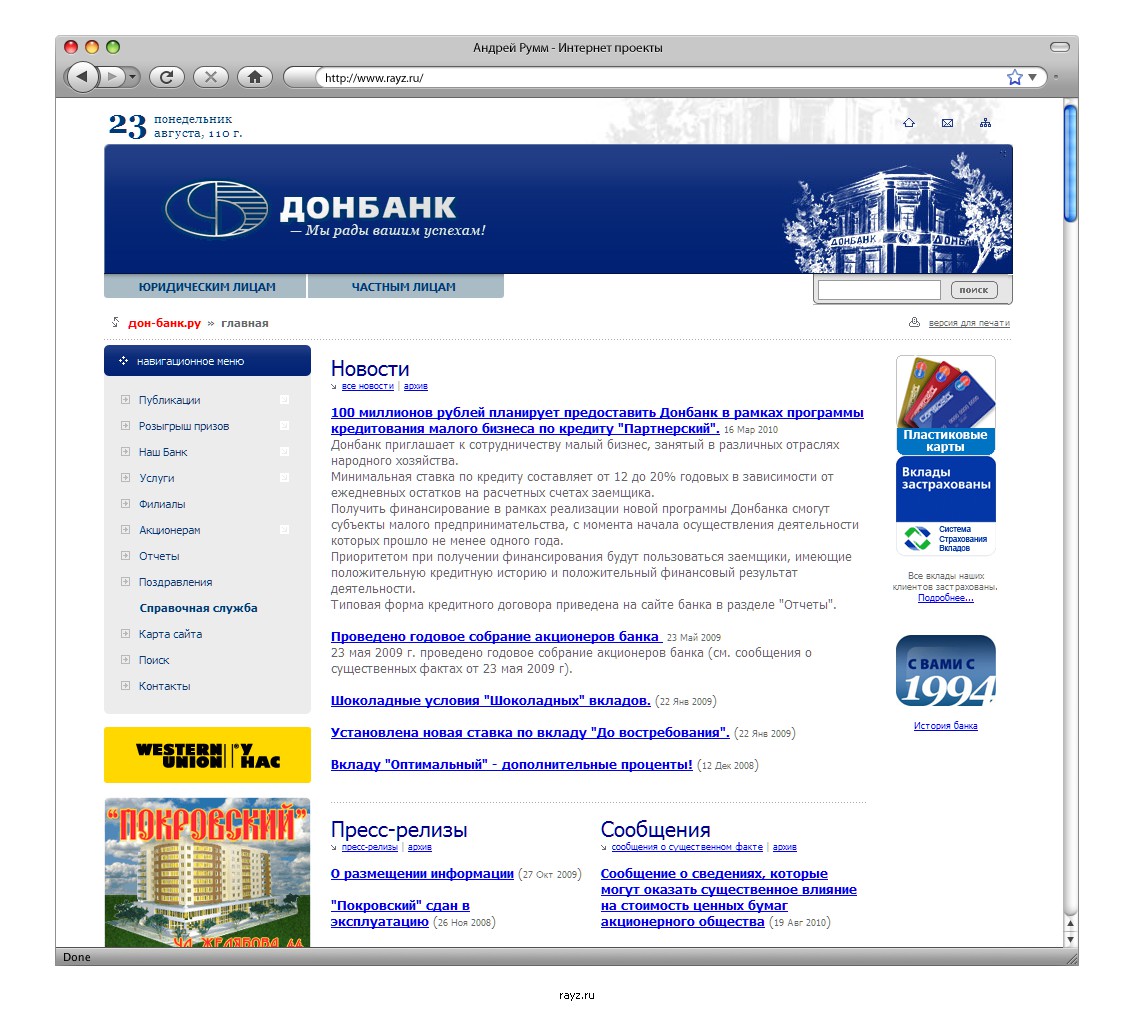Open Вкладу Оптимальный news link
This screenshot has width=1134, height=1024.
[511, 764]
